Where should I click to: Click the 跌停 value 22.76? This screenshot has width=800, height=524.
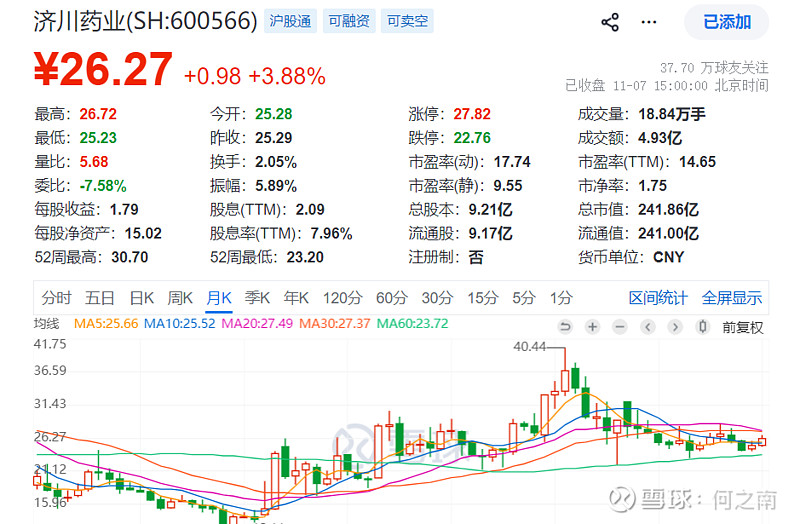tap(472, 138)
